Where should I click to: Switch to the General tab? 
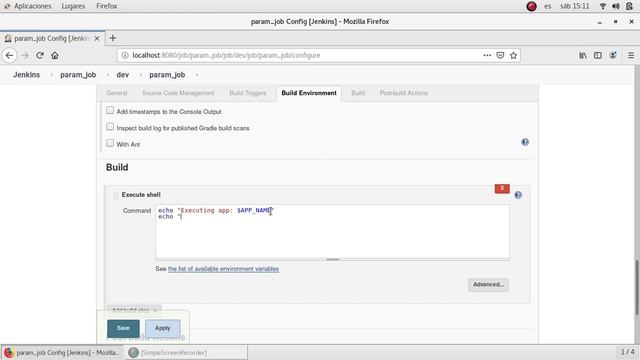pyautogui.click(x=117, y=93)
